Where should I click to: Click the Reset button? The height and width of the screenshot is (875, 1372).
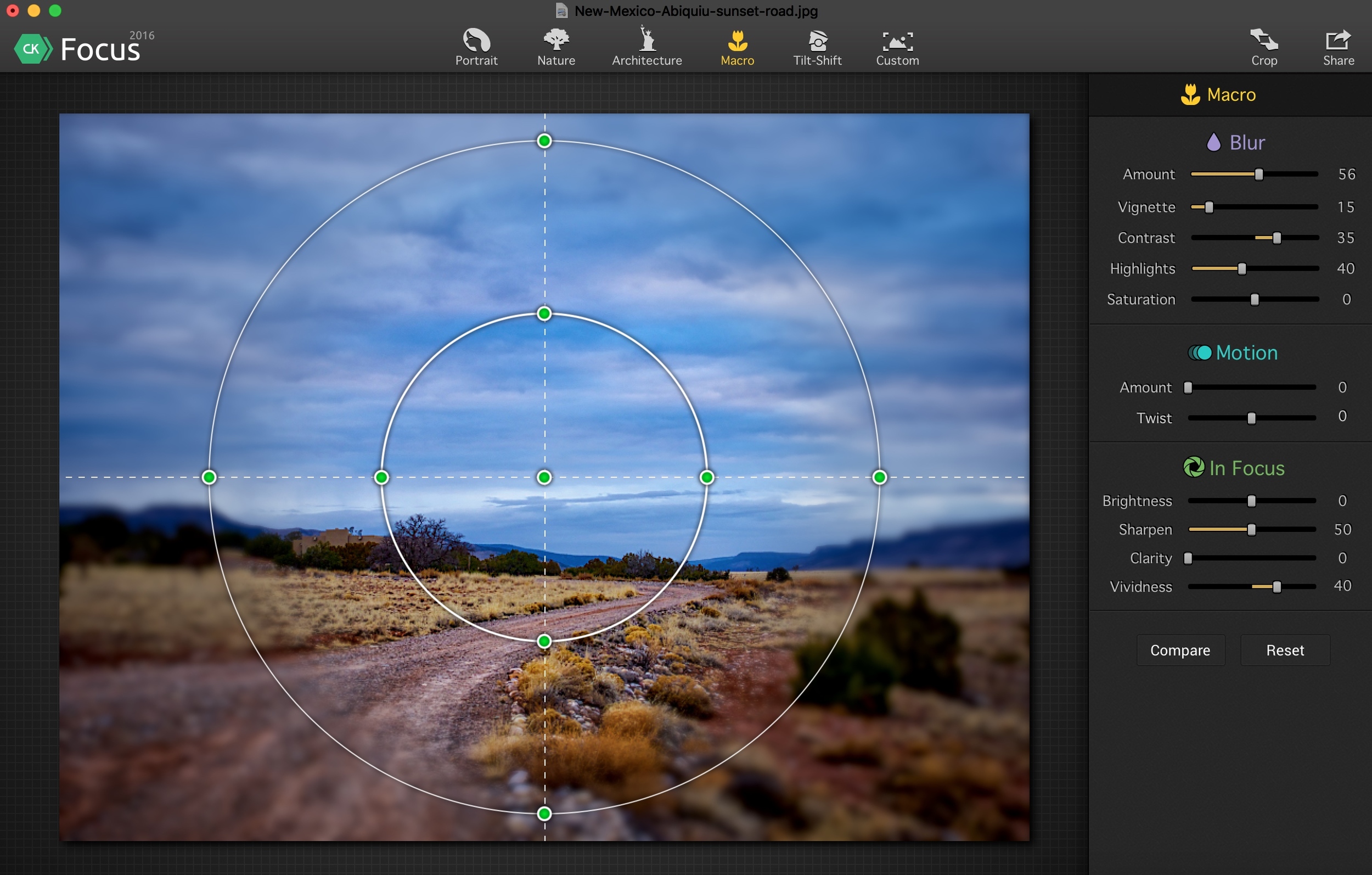click(x=1285, y=650)
